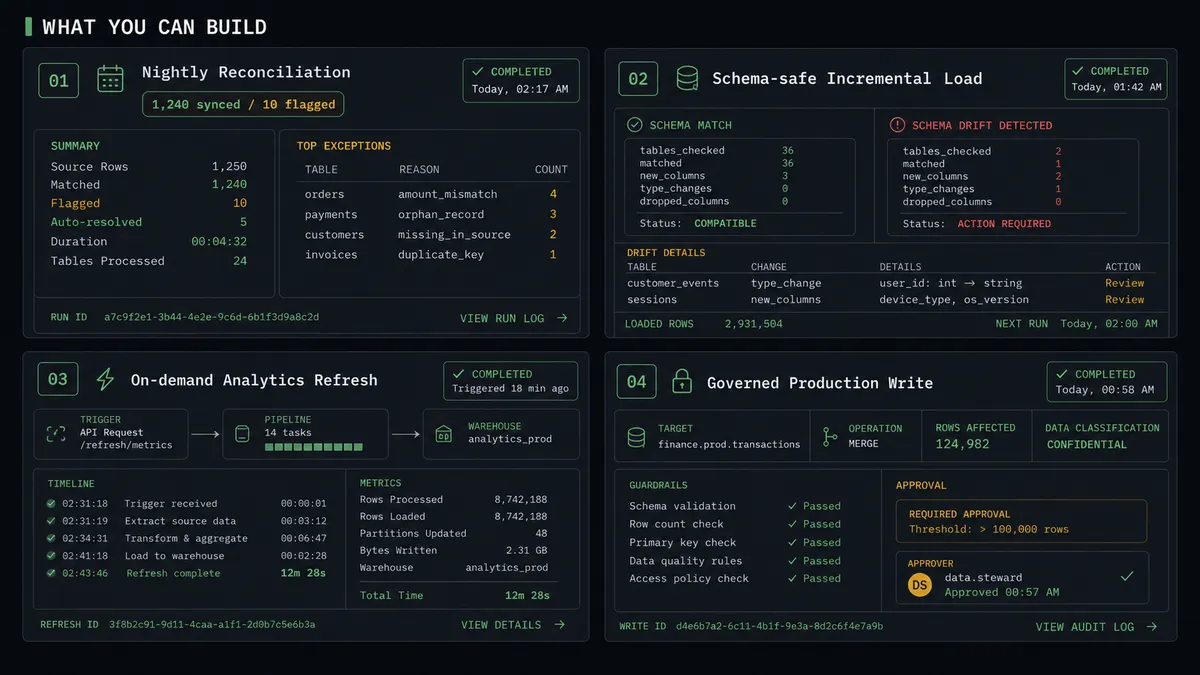Image resolution: width=1200 pixels, height=675 pixels.
Task: Click NEXT RUN Today, 02:00 AM
Action: 1076,324
